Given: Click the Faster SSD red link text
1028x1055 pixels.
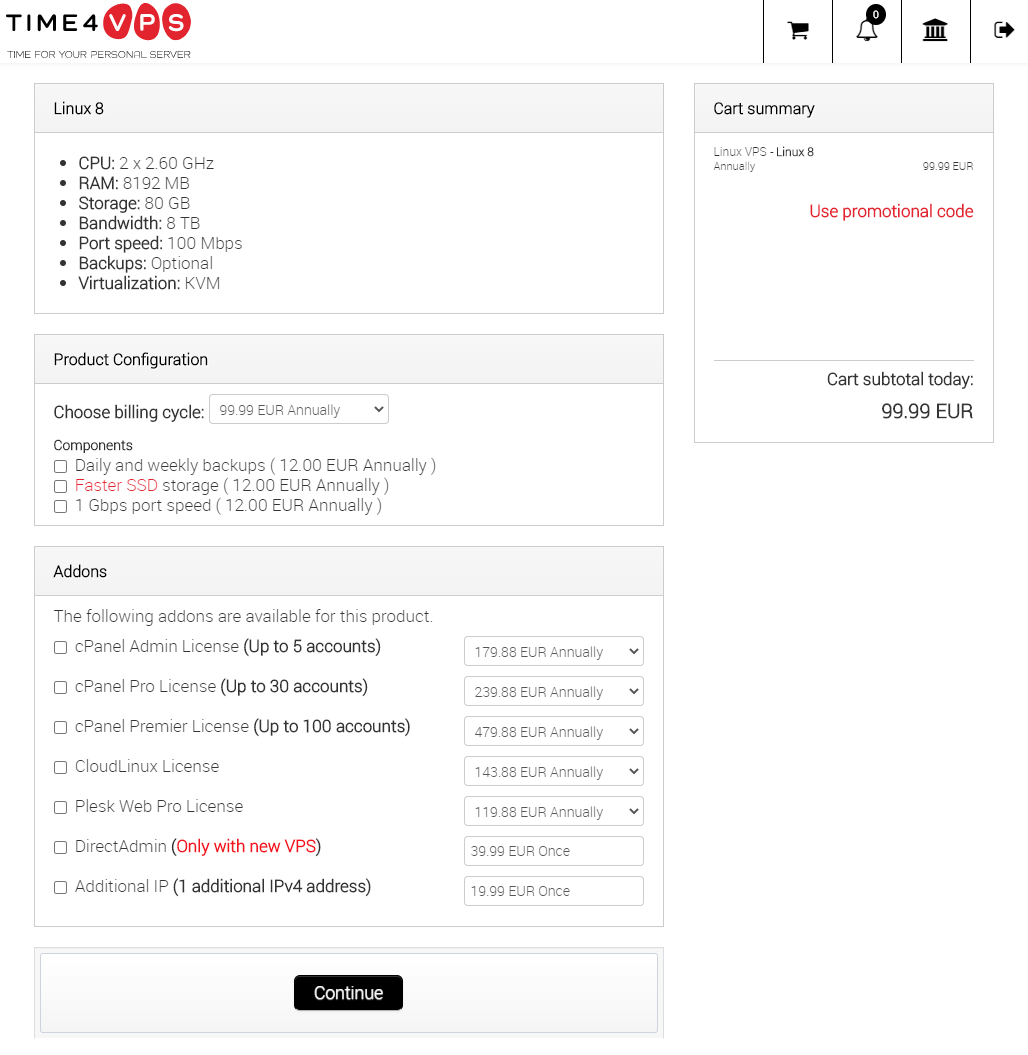Looking at the screenshot, I should [x=116, y=485].
